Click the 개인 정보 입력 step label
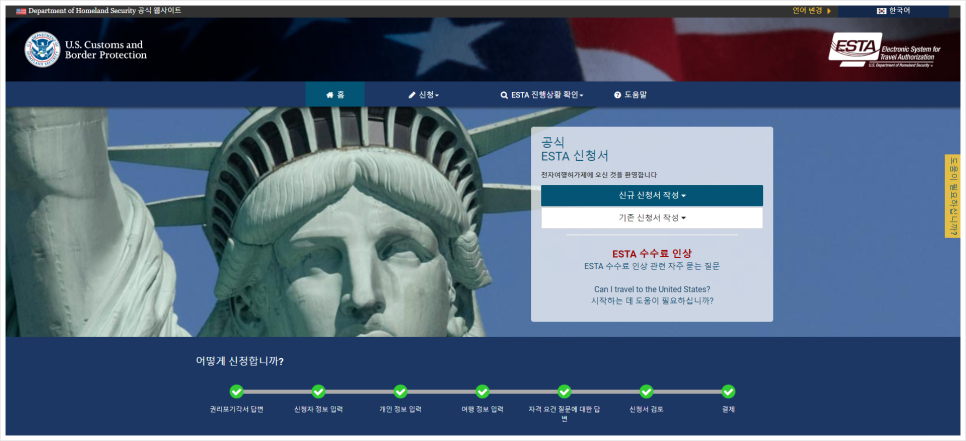 [400, 410]
